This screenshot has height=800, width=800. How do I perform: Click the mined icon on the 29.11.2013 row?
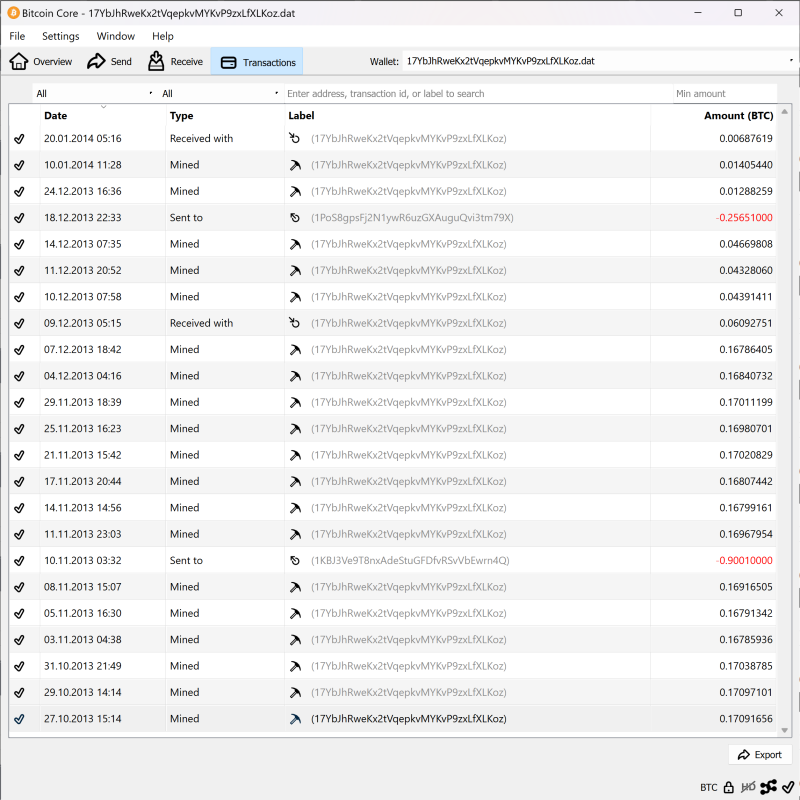pos(295,403)
